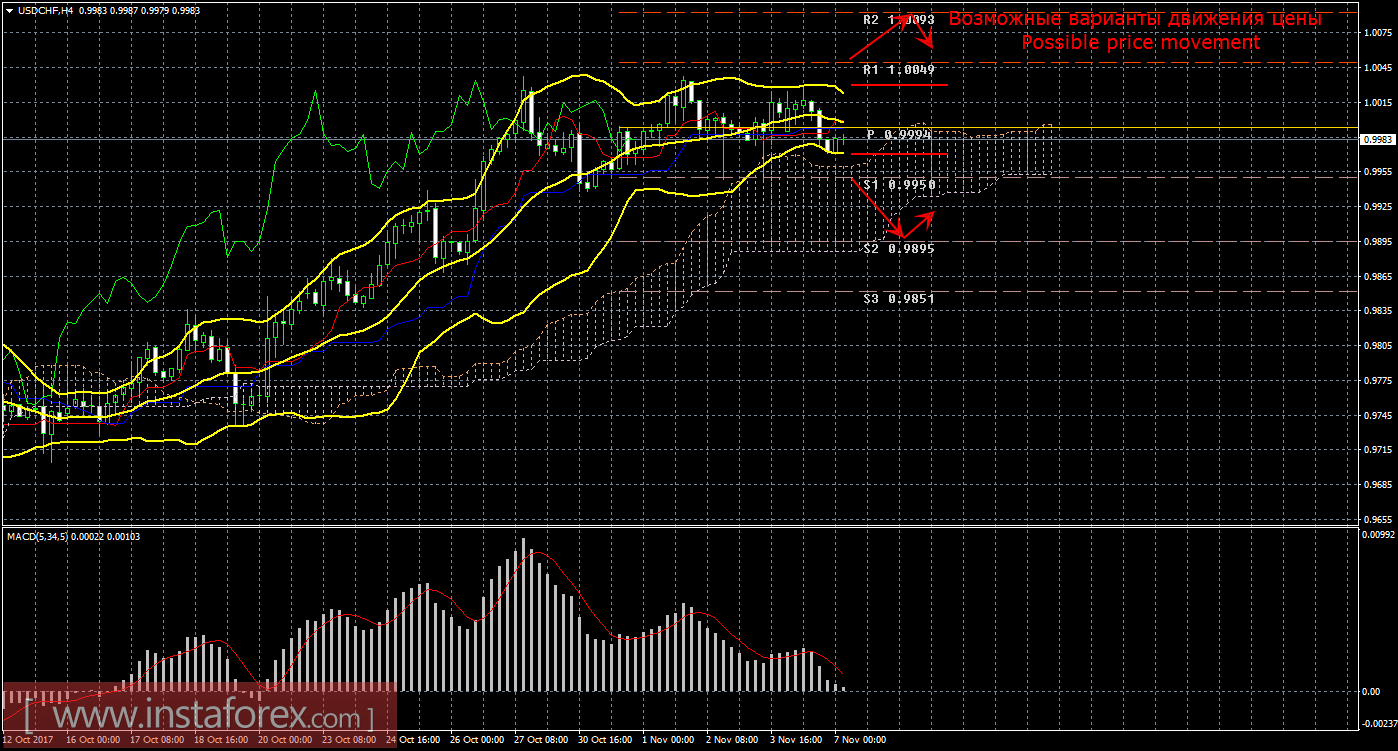The height and width of the screenshot is (751, 1398).
Task: Click the 'Возможные варианты движения цены' caption
Action: point(1135,19)
